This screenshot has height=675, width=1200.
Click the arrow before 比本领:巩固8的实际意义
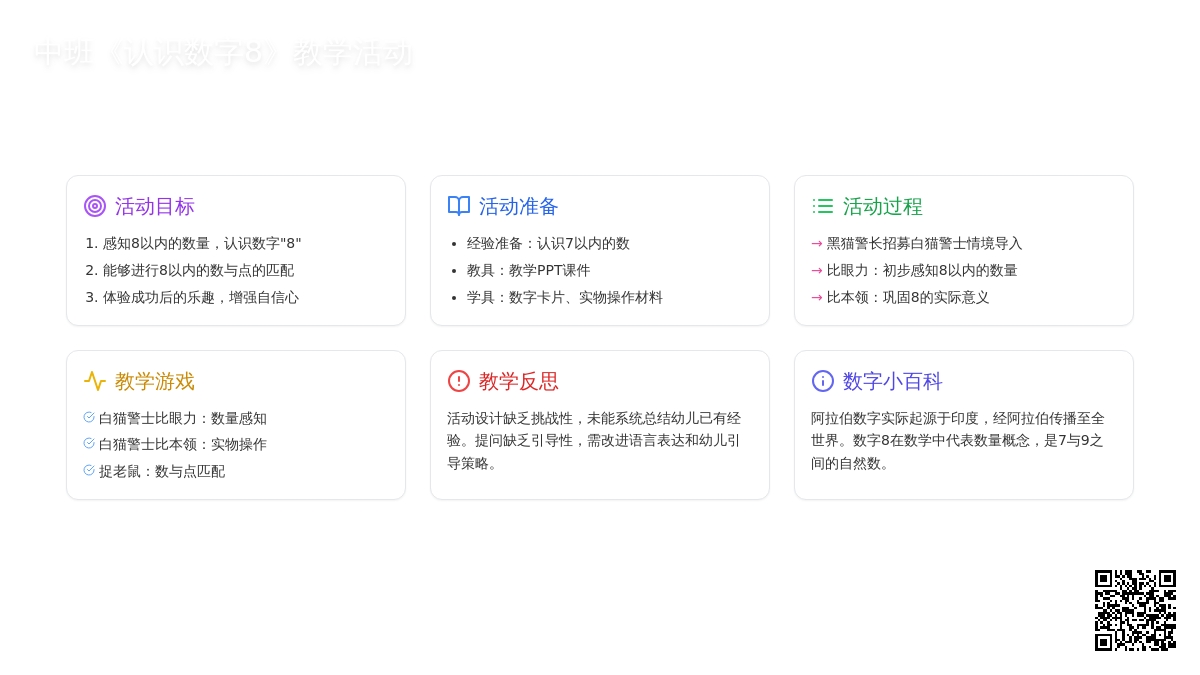tap(817, 297)
